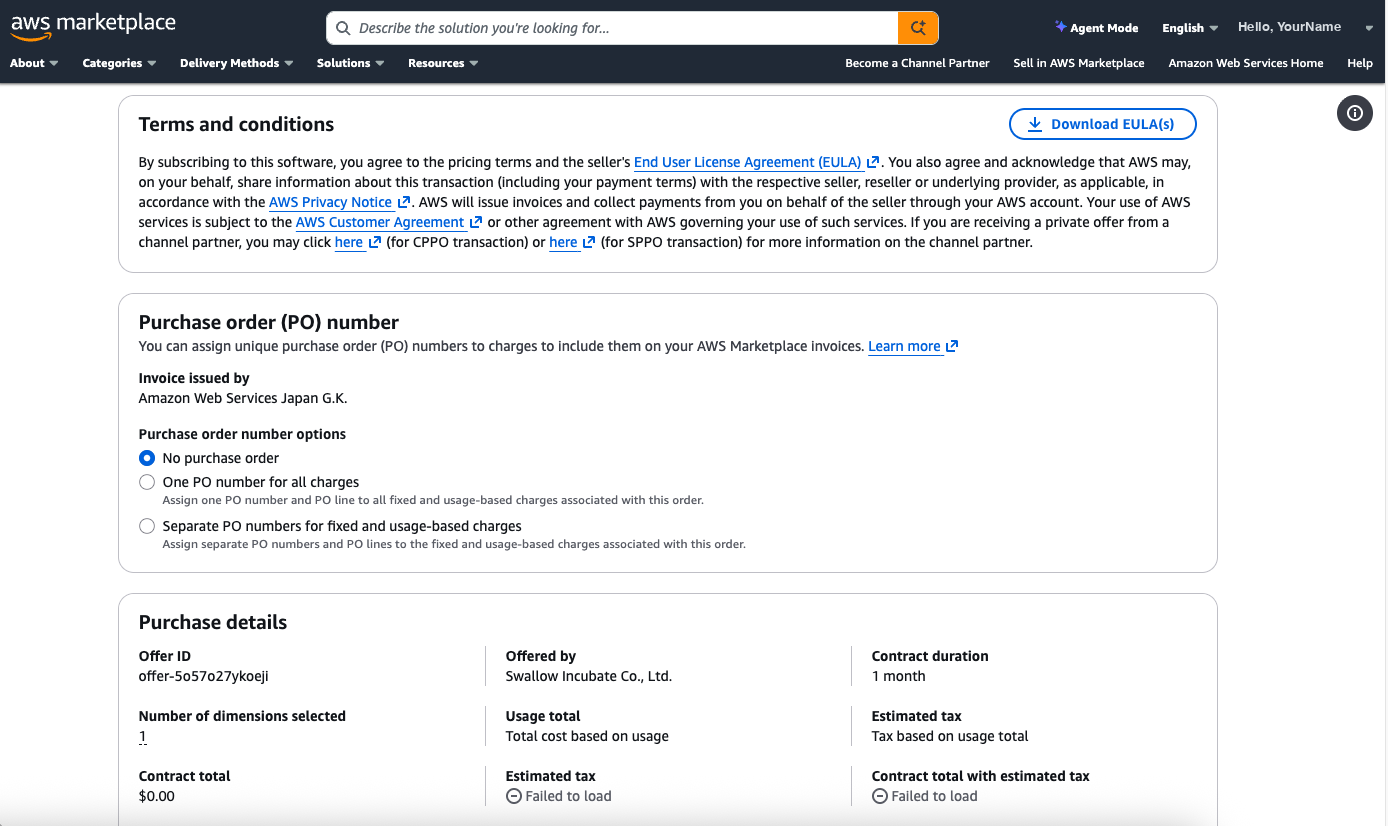
Task: Expand the Categories menu
Action: pos(119,63)
